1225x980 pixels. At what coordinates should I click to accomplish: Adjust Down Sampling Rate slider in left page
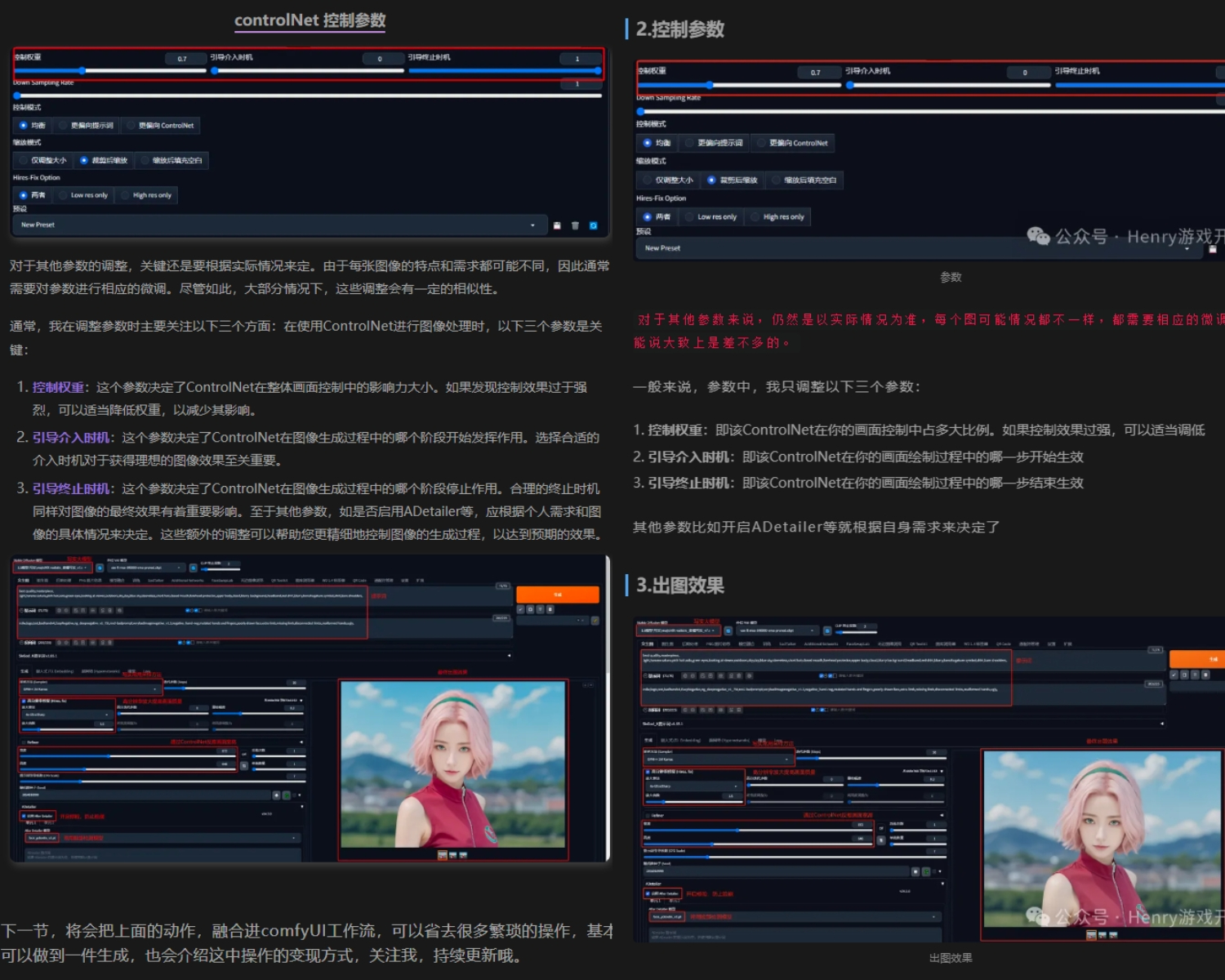(x=307, y=96)
